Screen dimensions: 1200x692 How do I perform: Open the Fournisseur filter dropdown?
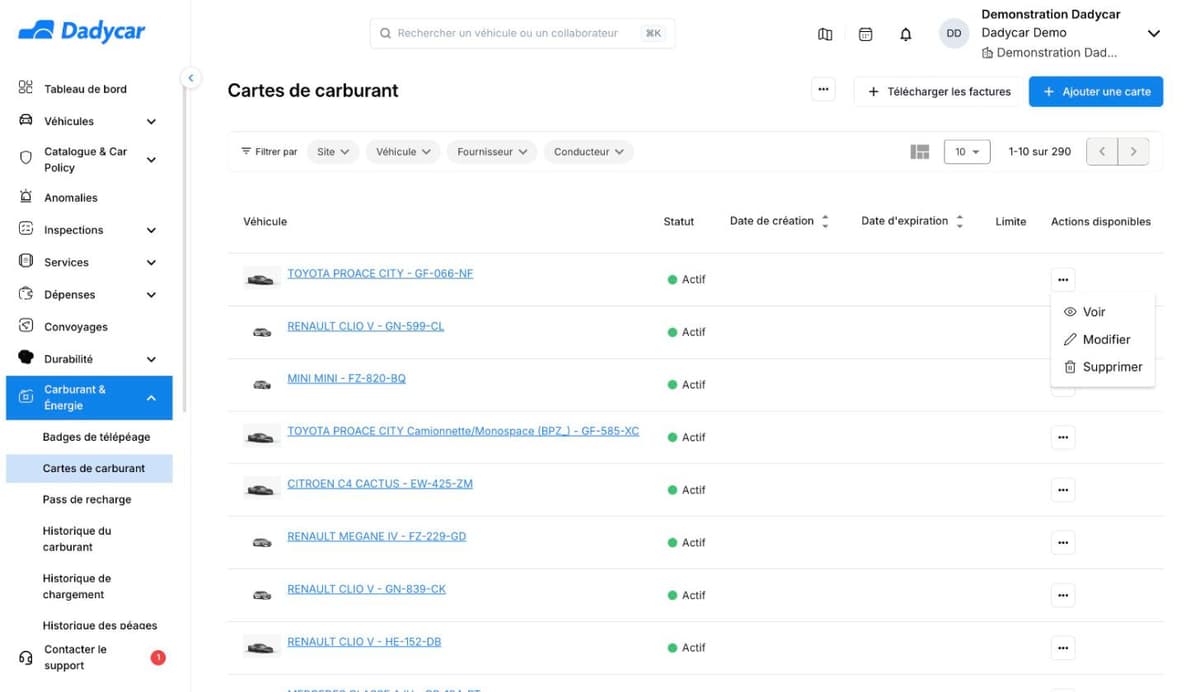[492, 152]
